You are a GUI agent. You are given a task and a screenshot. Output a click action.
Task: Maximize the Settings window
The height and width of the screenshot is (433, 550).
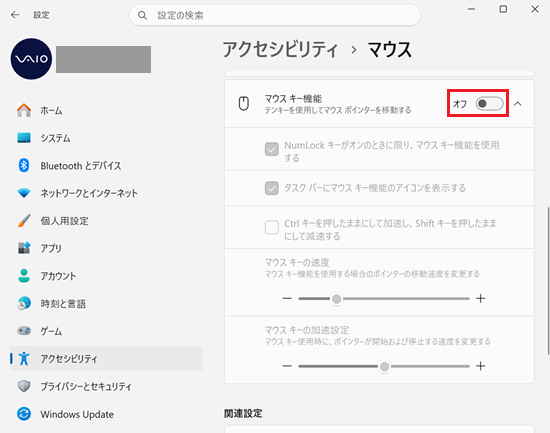tap(503, 9)
